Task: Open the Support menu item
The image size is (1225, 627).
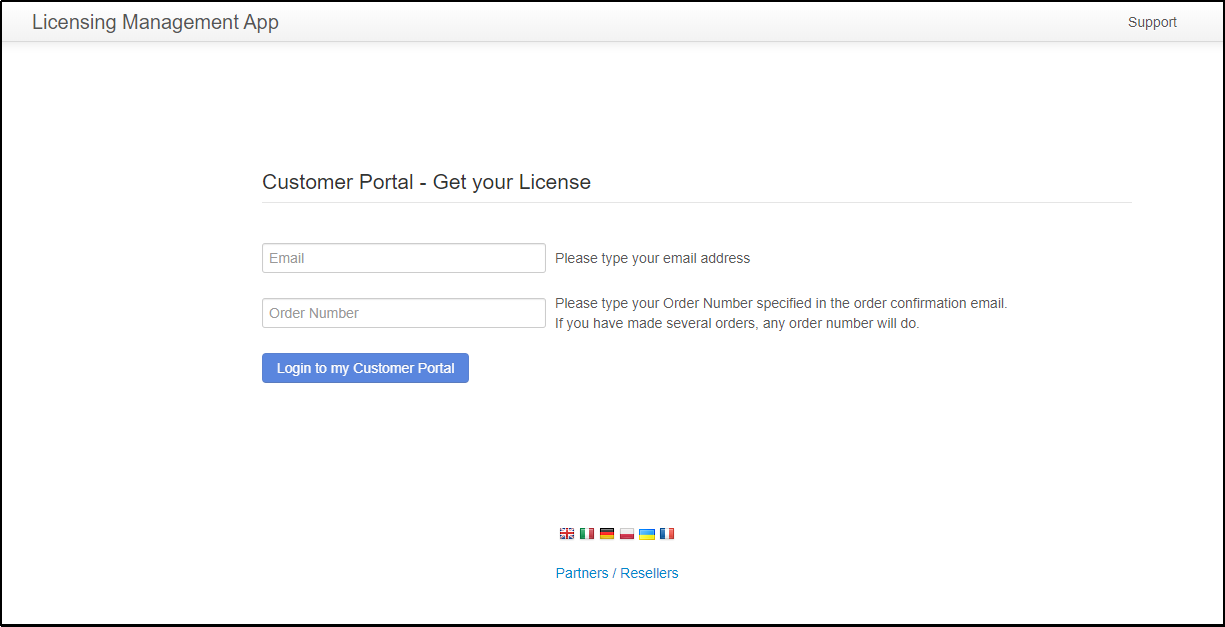Action: point(1152,22)
